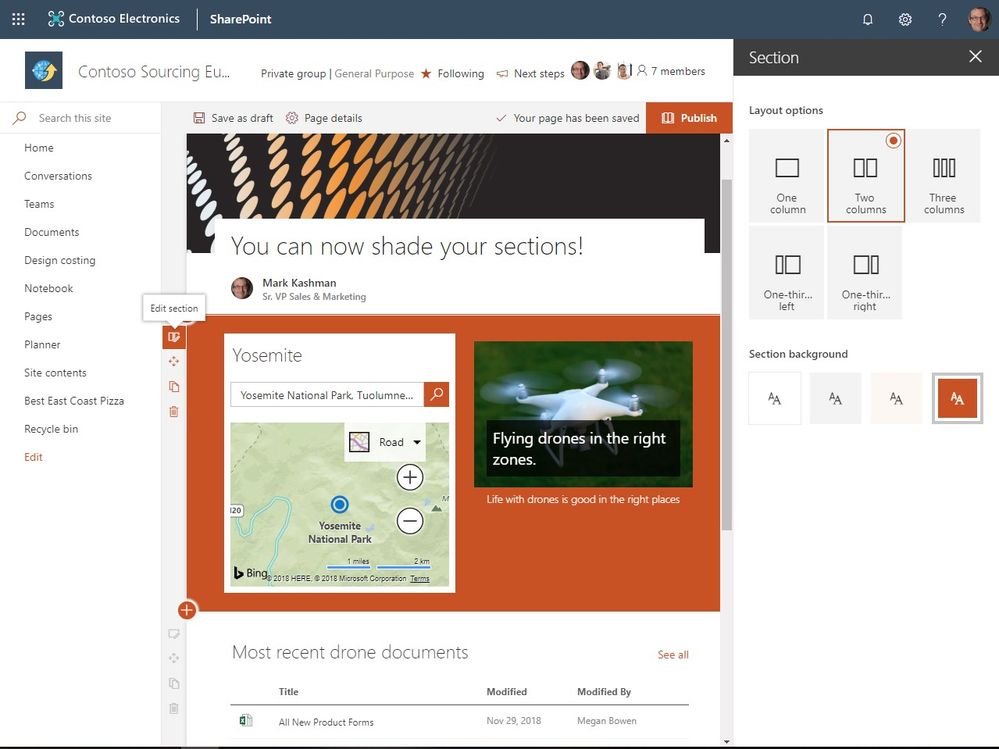Screen dimensions: 999x749
Task: Click Mark Kashman's author photo
Action: coord(242,288)
